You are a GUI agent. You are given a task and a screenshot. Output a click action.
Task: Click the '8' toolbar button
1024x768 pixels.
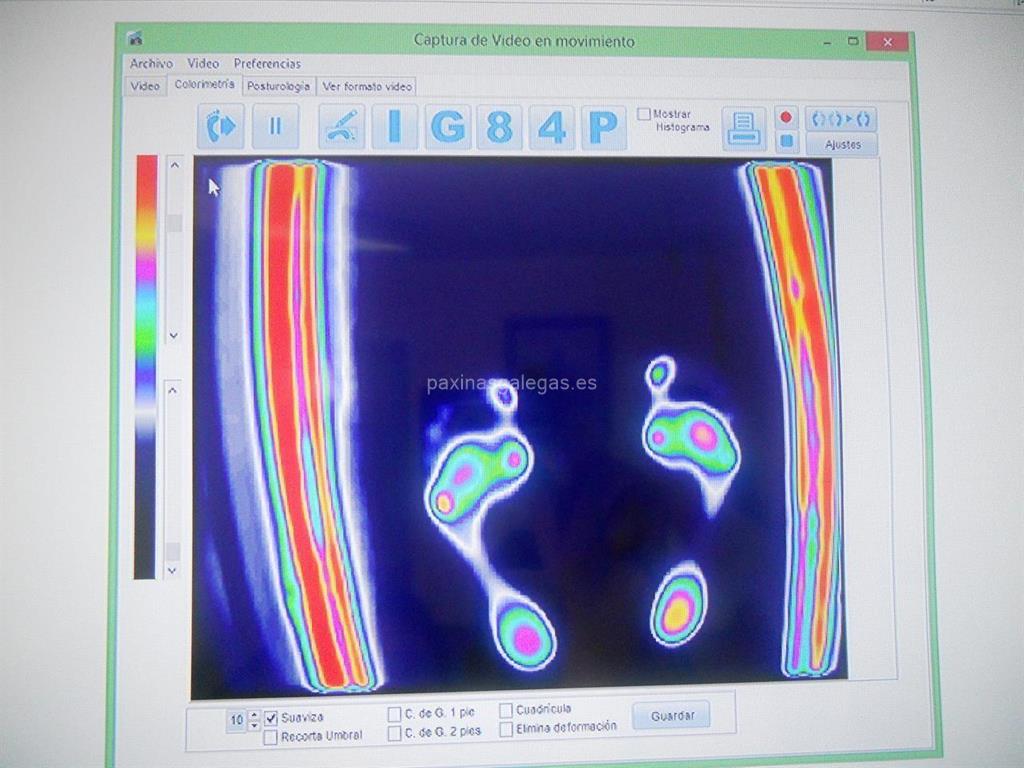pos(499,127)
